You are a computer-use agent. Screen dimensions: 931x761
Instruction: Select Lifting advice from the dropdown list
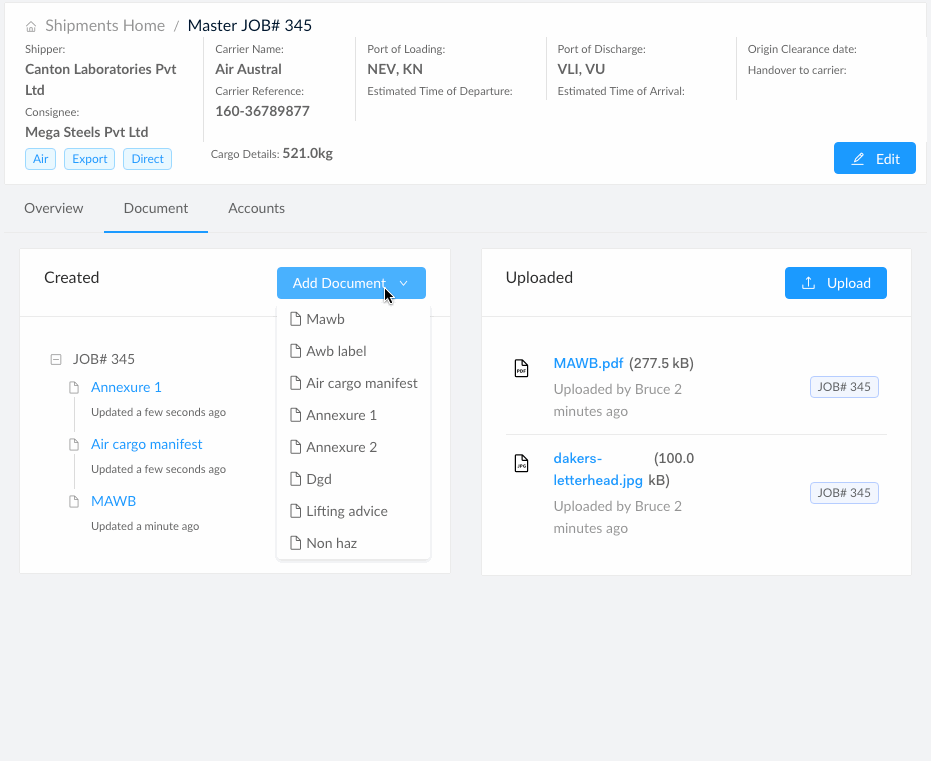(x=346, y=511)
